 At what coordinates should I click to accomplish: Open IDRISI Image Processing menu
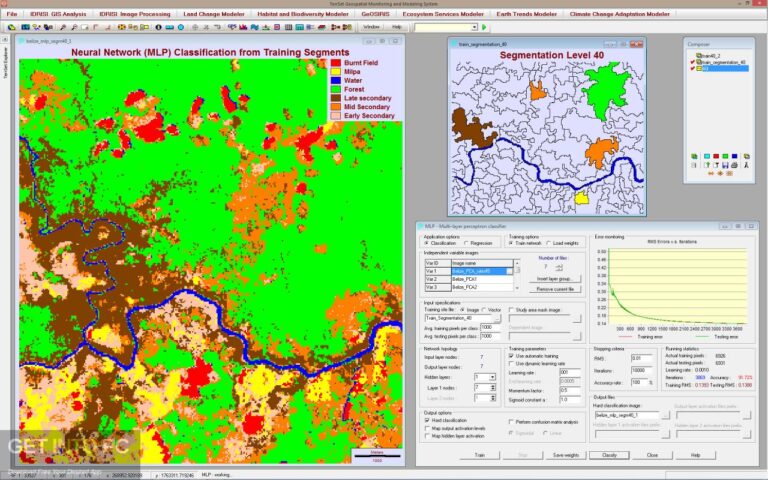tap(135, 14)
